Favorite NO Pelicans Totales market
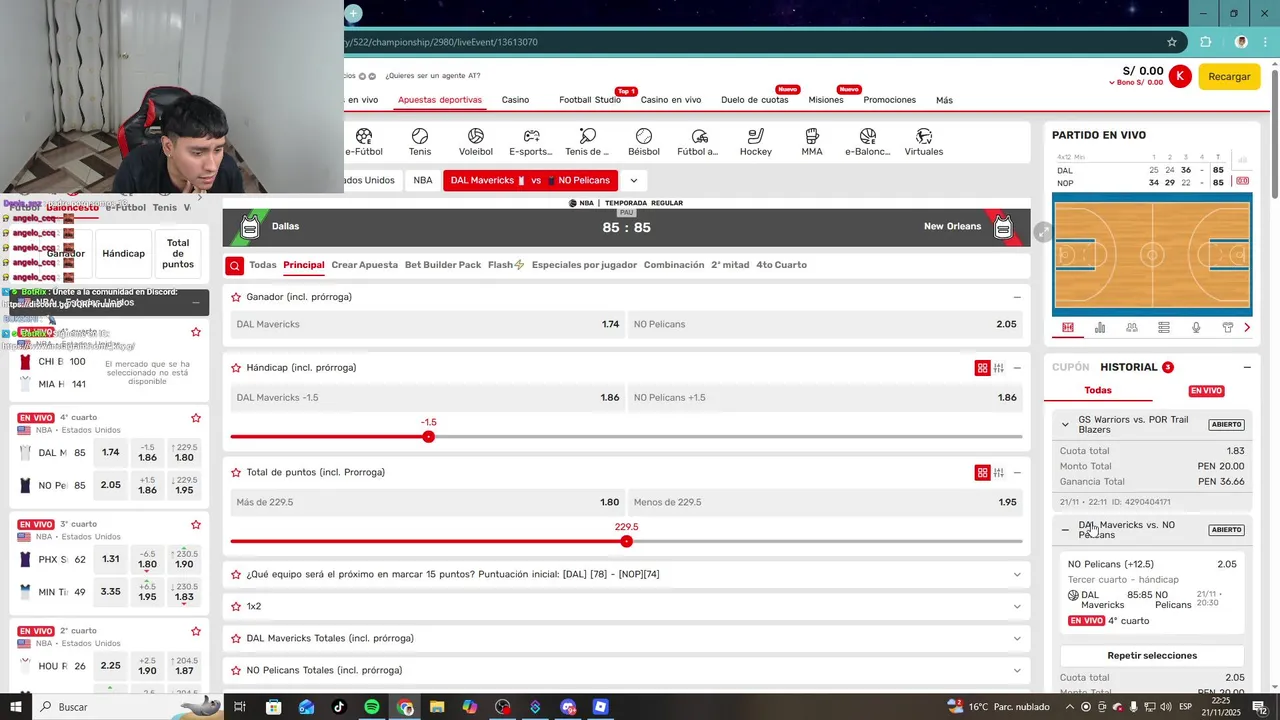Viewport: 1280px width, 720px height. [x=236, y=670]
